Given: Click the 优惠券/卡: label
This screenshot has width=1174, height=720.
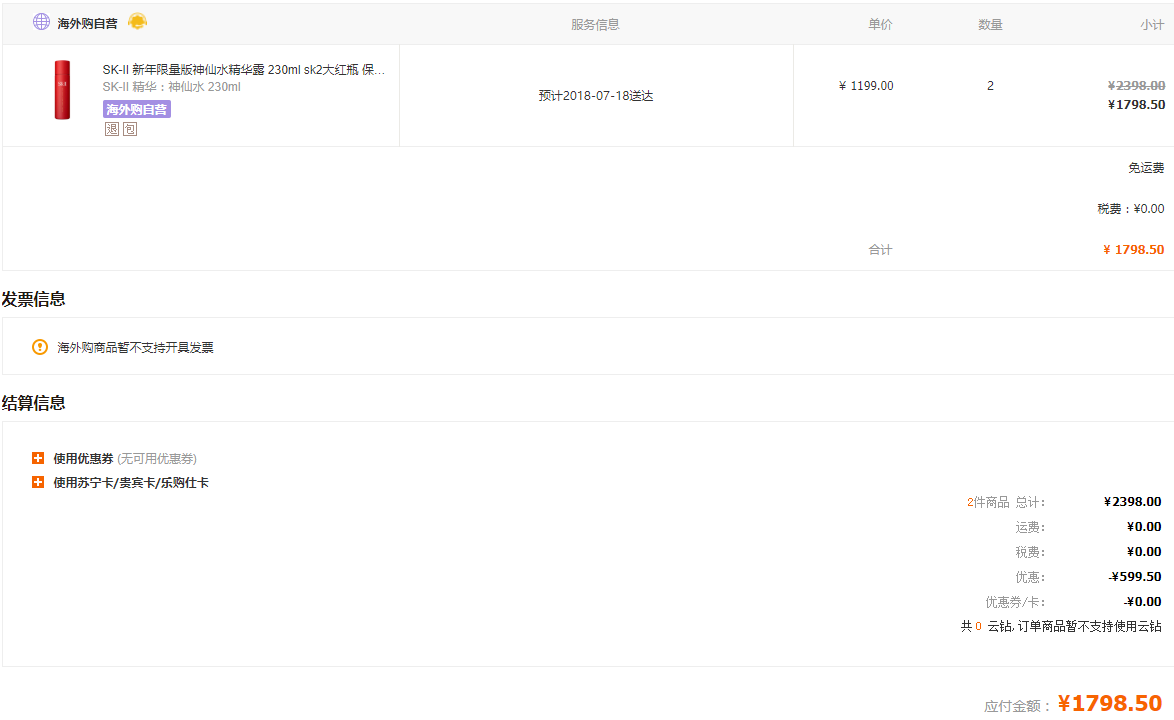Looking at the screenshot, I should click(x=1015, y=602).
